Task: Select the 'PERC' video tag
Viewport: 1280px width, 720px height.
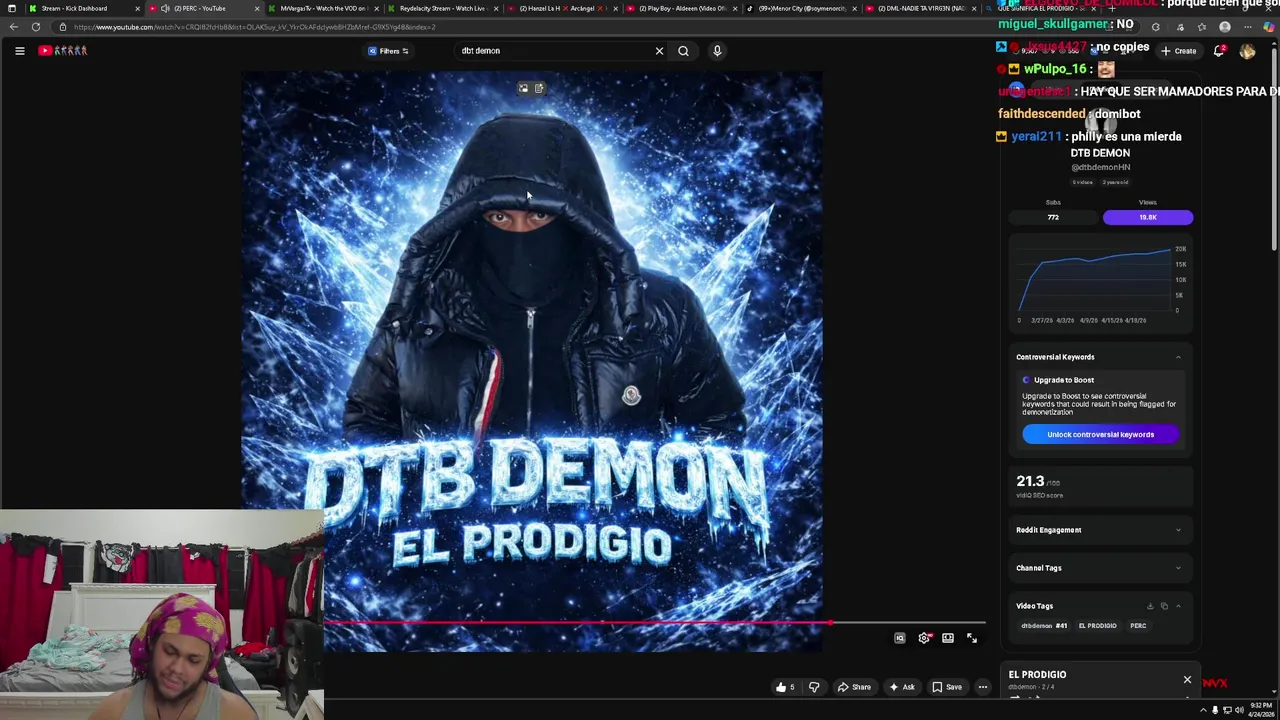Action: point(1138,626)
